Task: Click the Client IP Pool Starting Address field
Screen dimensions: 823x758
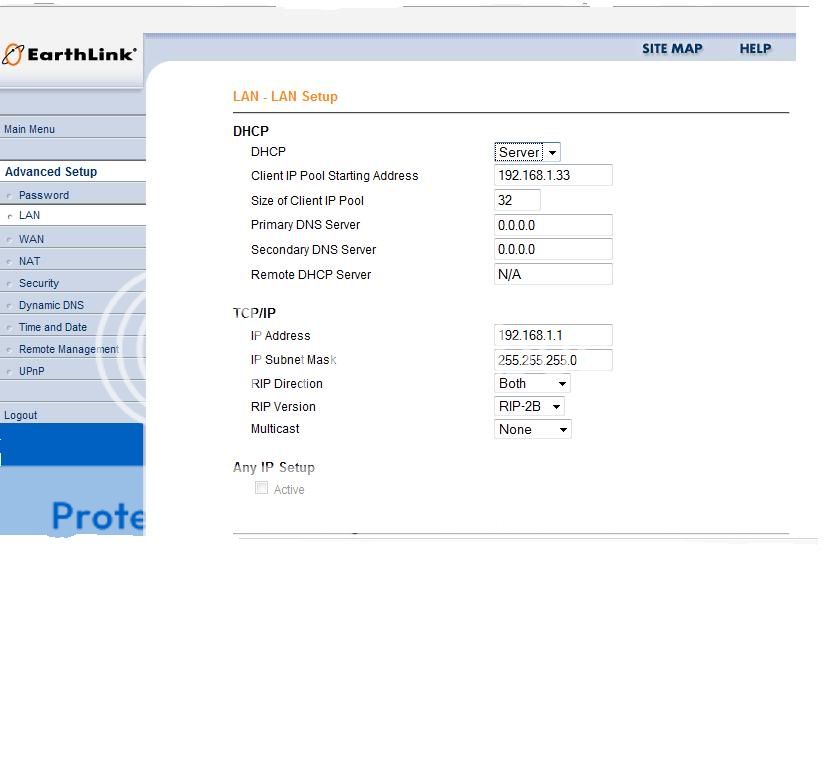Action: 553,176
